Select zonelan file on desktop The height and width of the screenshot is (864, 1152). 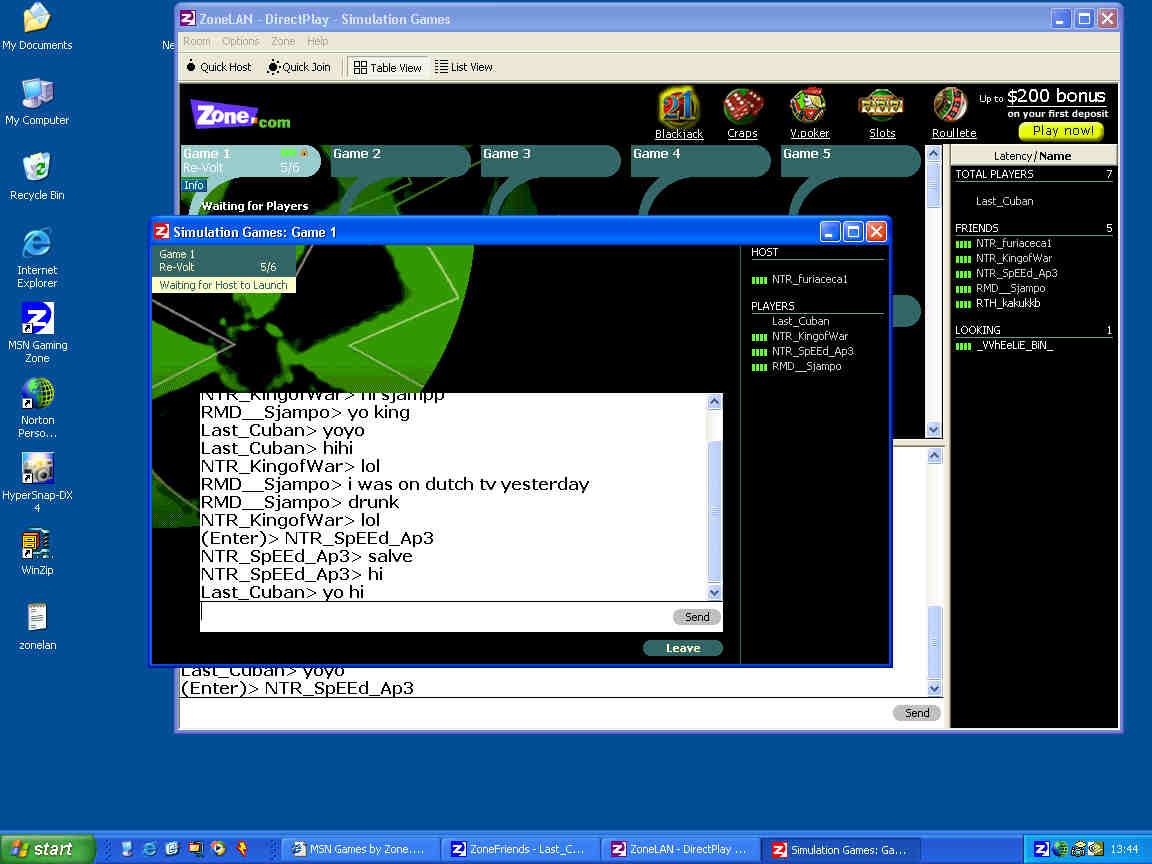click(x=37, y=627)
